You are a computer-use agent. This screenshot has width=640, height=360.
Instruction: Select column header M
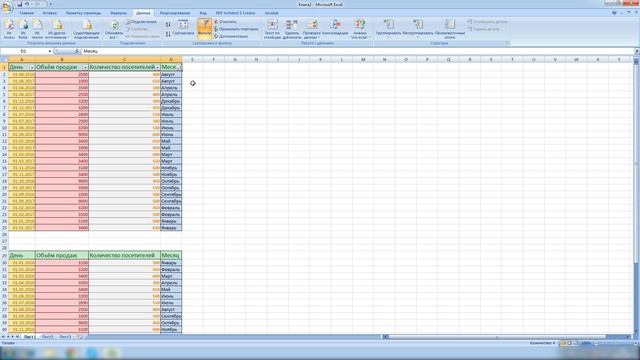[x=363, y=60]
